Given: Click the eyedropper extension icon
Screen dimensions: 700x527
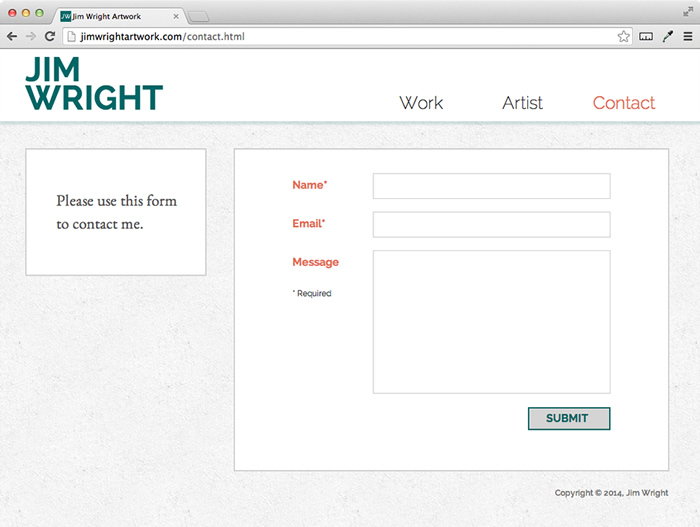Looking at the screenshot, I should click(x=667, y=36).
